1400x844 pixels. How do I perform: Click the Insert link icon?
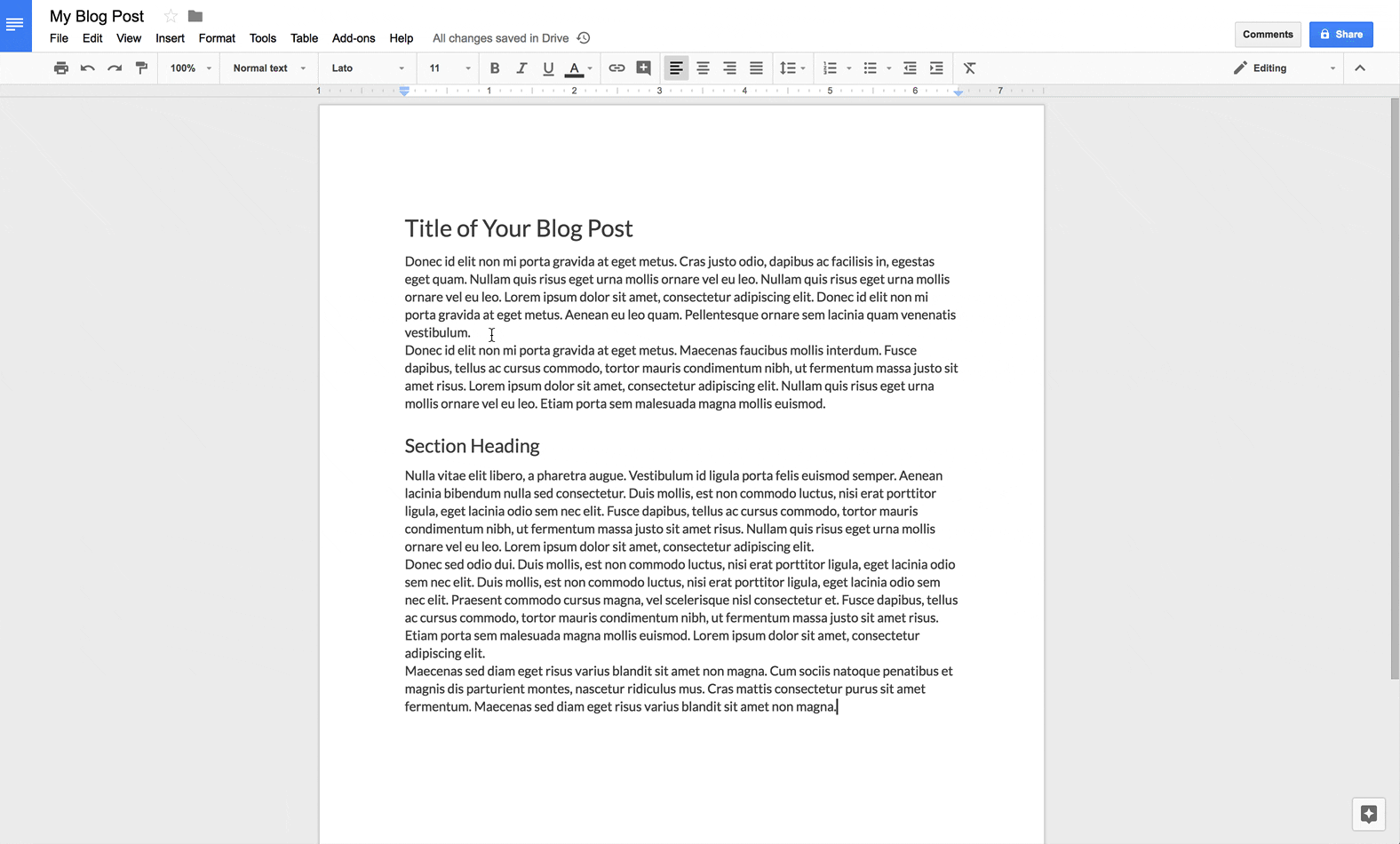[x=616, y=68]
